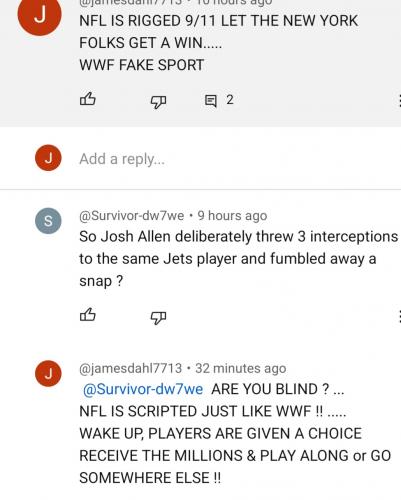401x500 pixels.
Task: Like the NFL IS RIGGED comment
Action: point(88,99)
